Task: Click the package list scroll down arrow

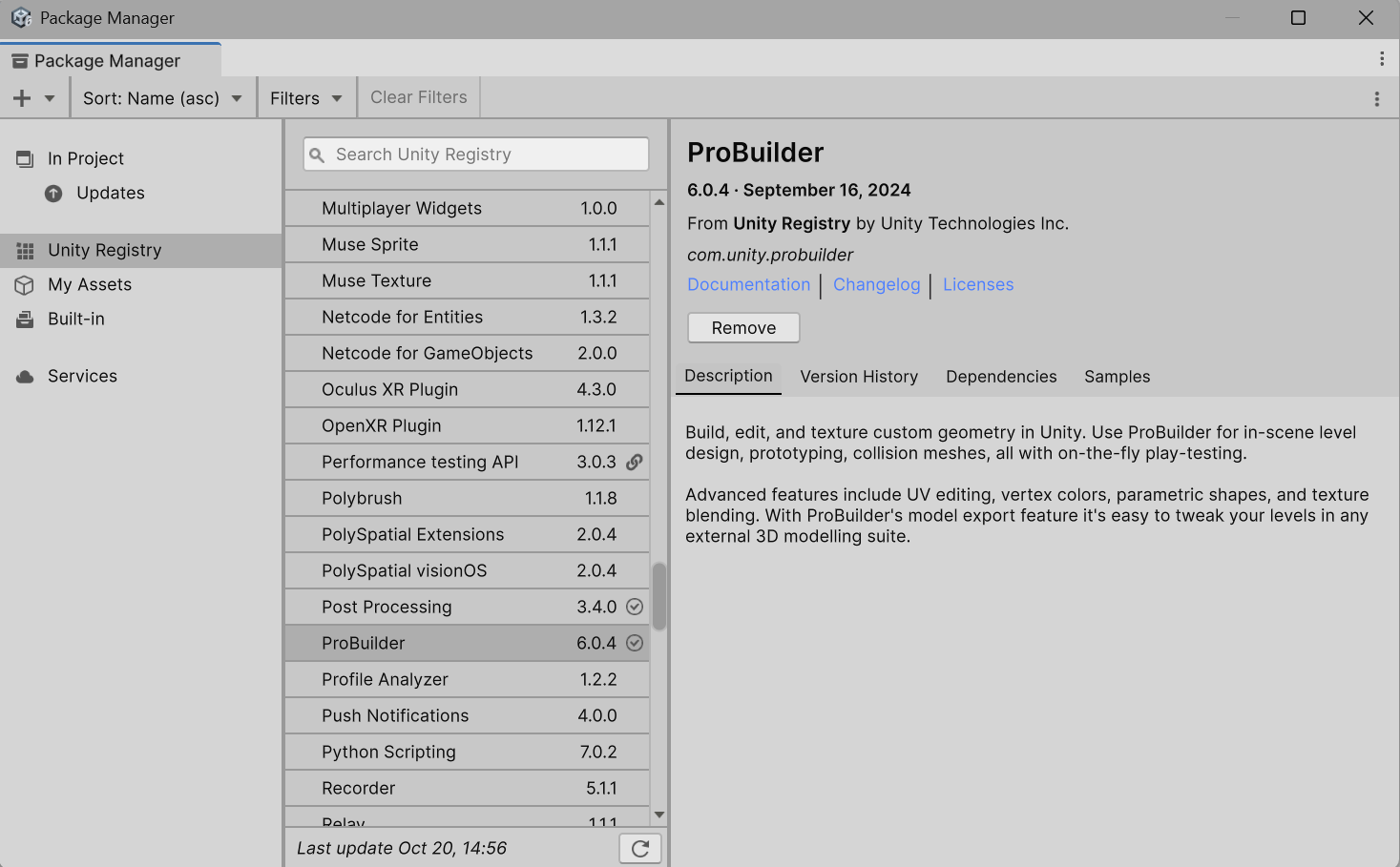Action: pos(659,815)
